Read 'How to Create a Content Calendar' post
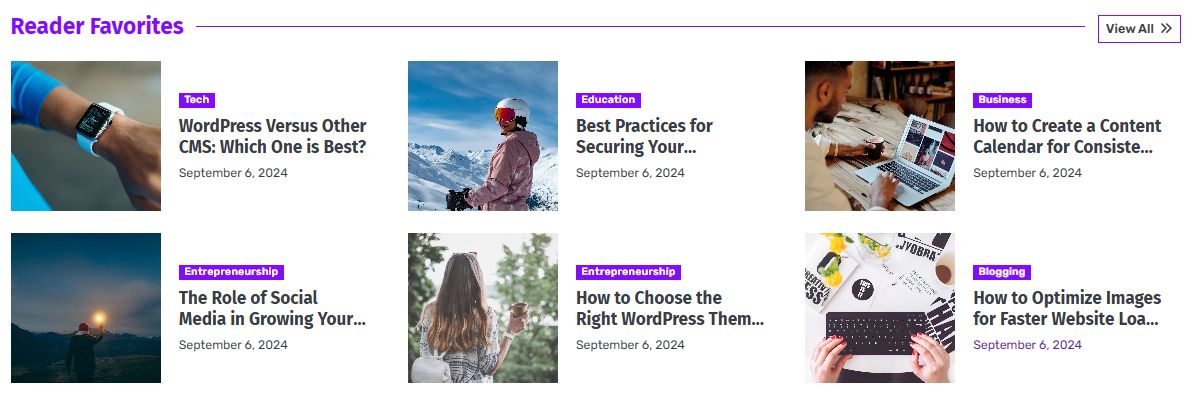 coord(1067,137)
